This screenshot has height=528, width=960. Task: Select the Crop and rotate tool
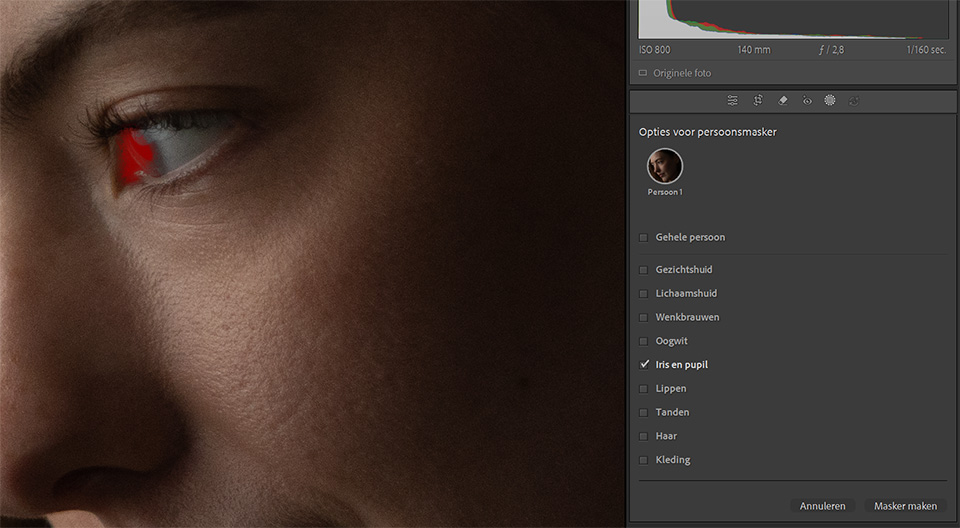(x=758, y=100)
